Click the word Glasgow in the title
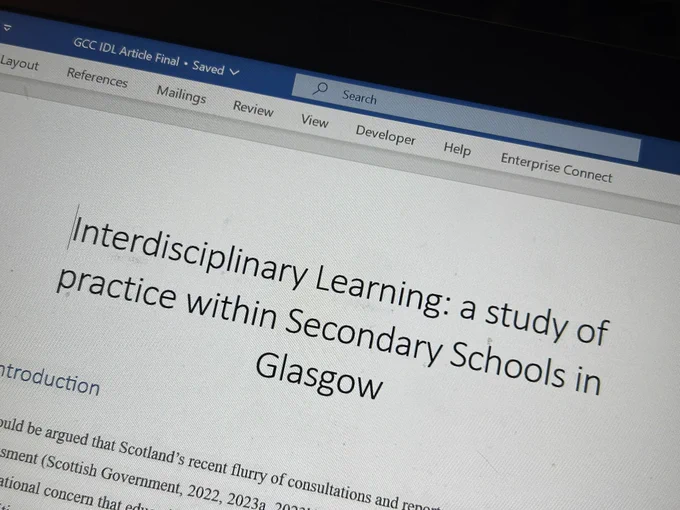This screenshot has width=680, height=510. [319, 374]
